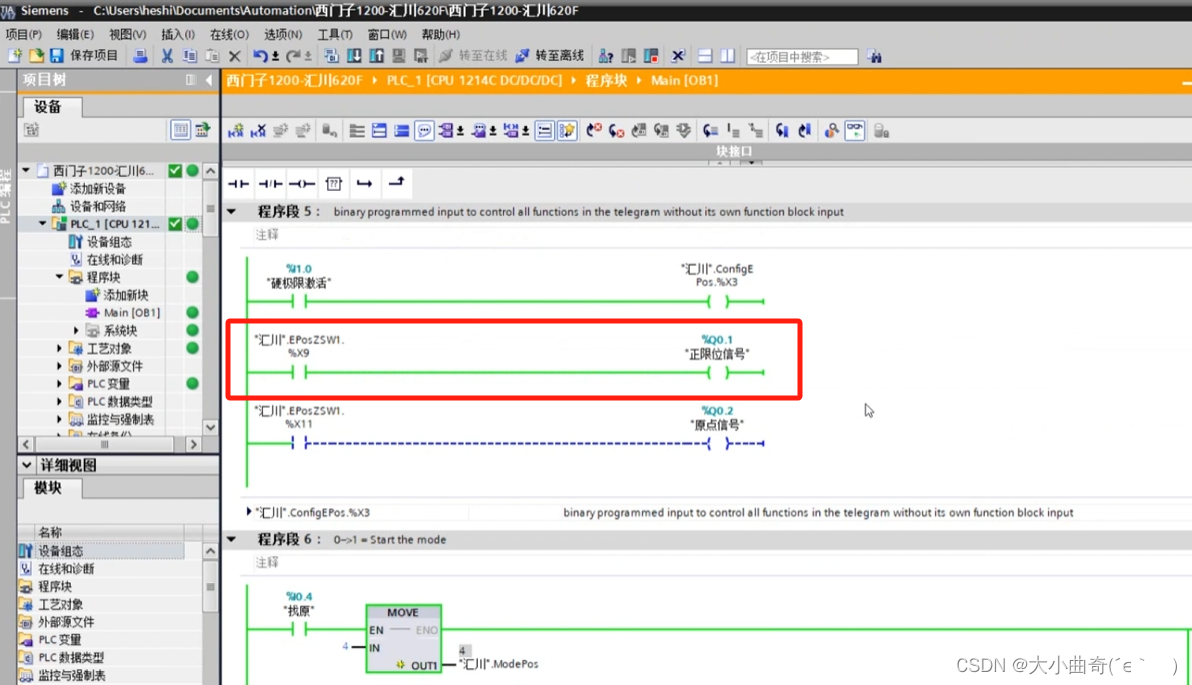Click the Delete network icon in editor toolbar
The height and width of the screenshot is (685, 1192).
click(258, 131)
